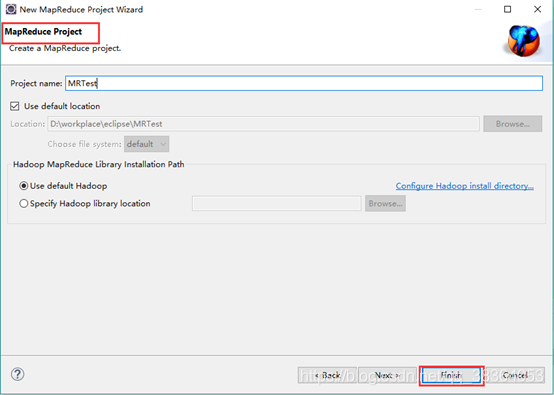Click the Back button

pyautogui.click(x=327, y=375)
